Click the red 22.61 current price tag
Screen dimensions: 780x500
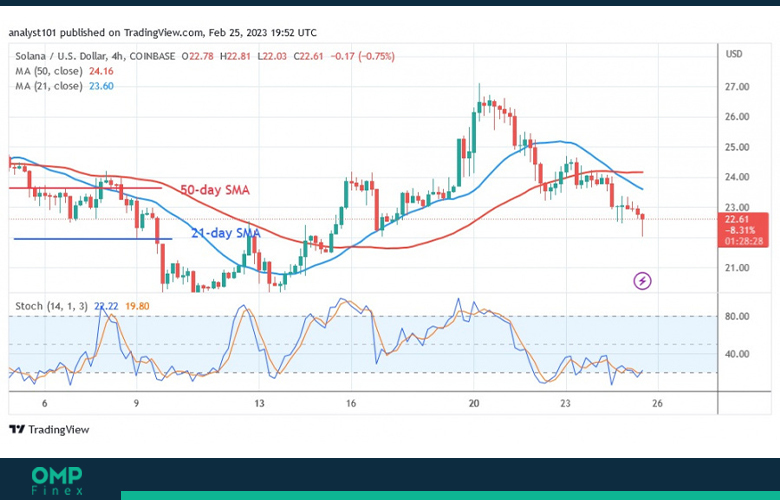pos(743,230)
